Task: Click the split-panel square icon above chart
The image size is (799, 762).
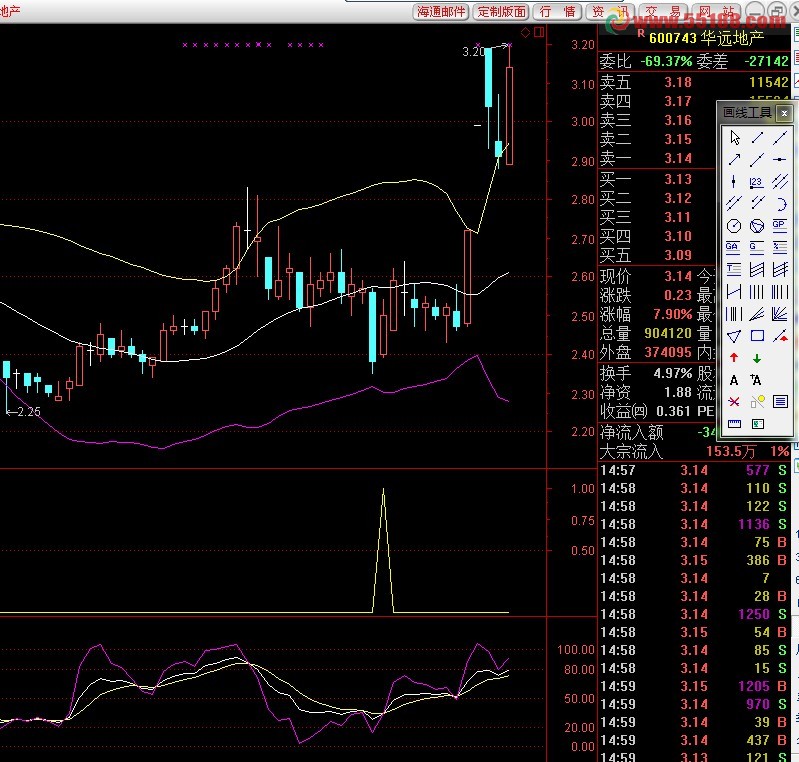Action: click(x=539, y=33)
